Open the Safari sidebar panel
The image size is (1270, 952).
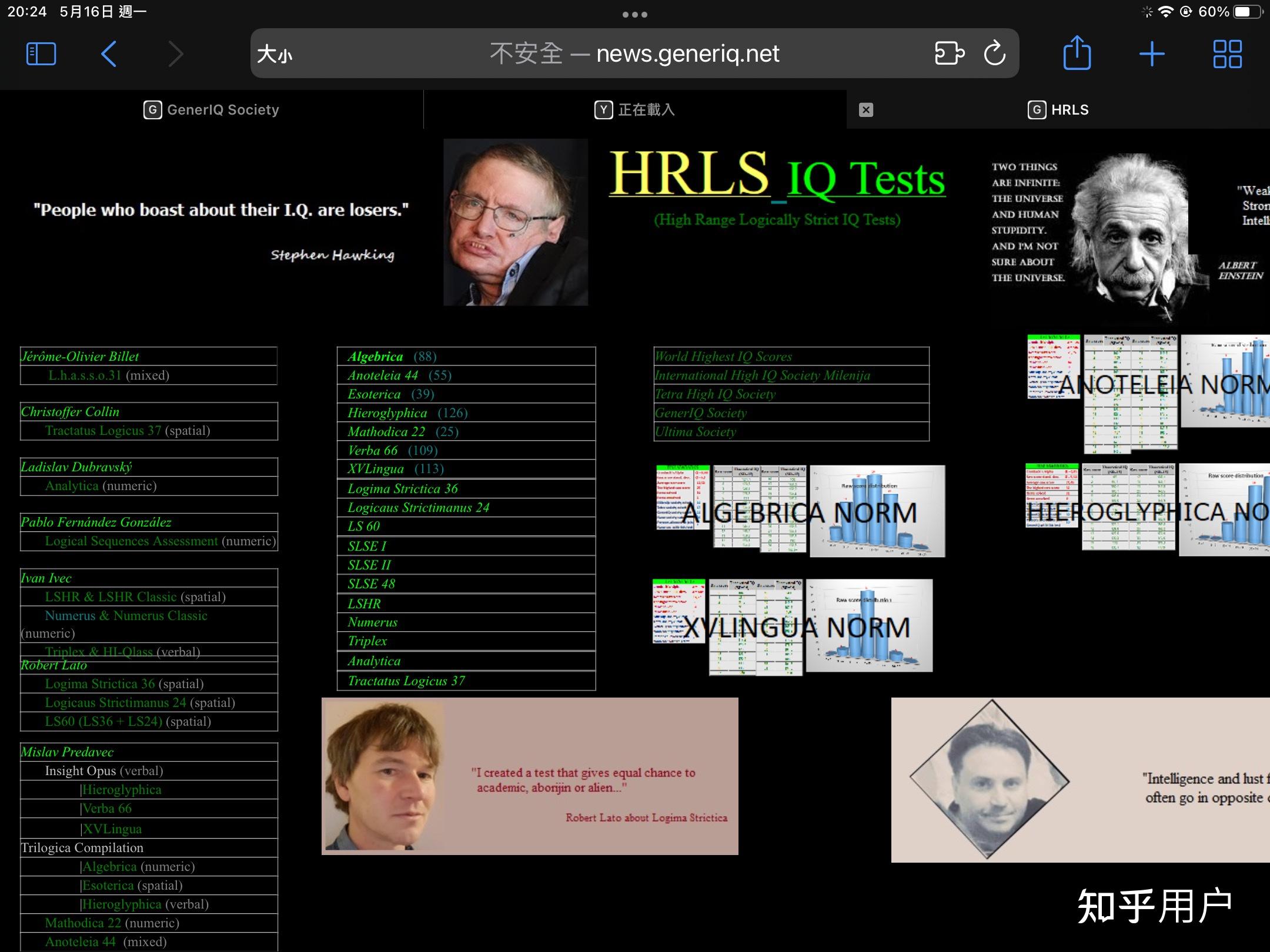tap(41, 54)
